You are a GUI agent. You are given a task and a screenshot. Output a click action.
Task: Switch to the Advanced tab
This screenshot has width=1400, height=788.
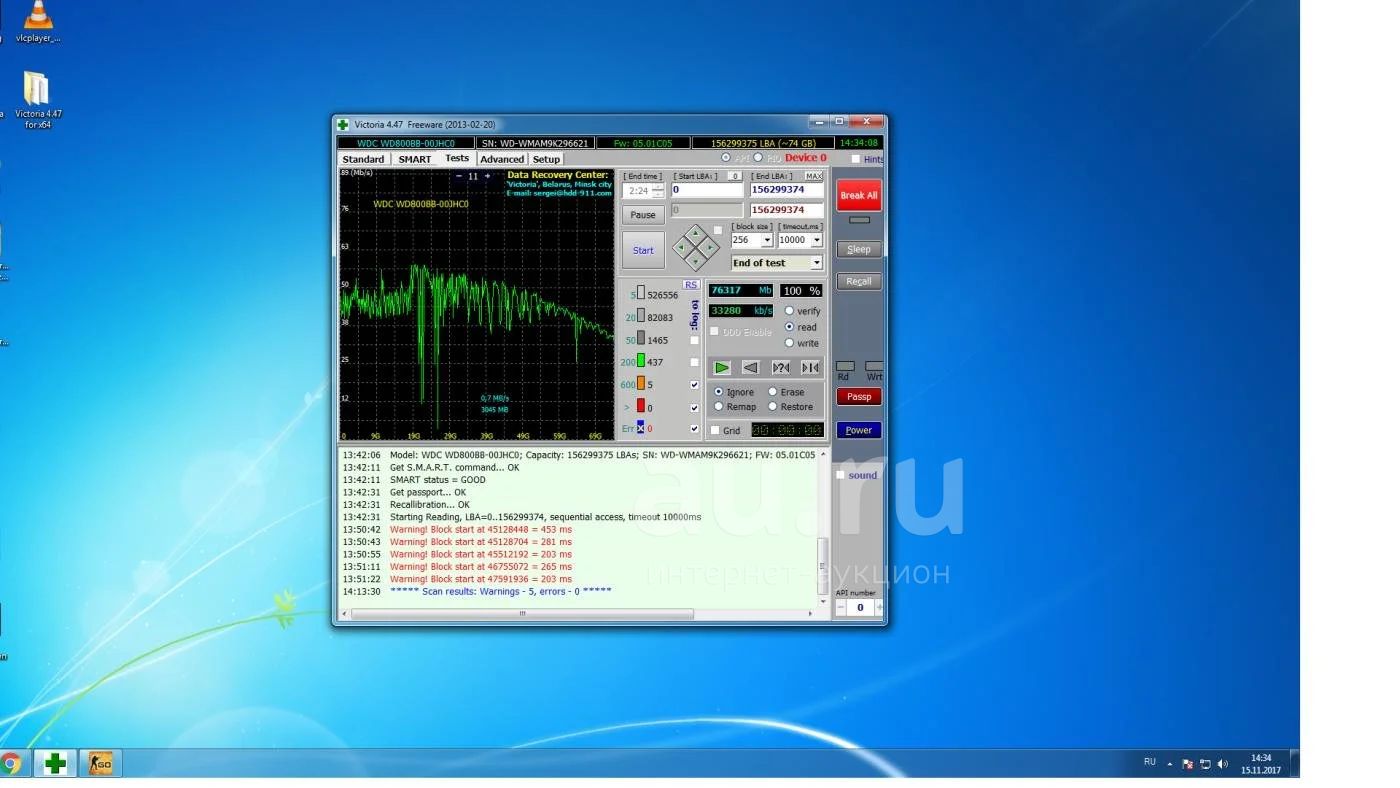click(x=502, y=159)
